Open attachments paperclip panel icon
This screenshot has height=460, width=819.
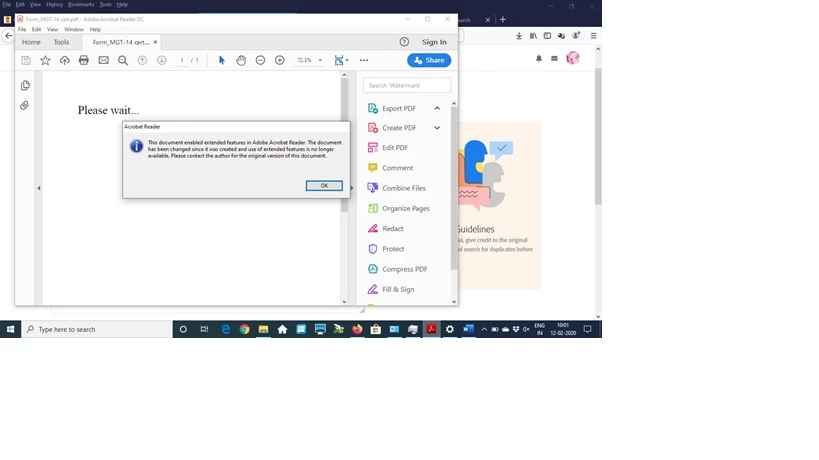[x=25, y=105]
